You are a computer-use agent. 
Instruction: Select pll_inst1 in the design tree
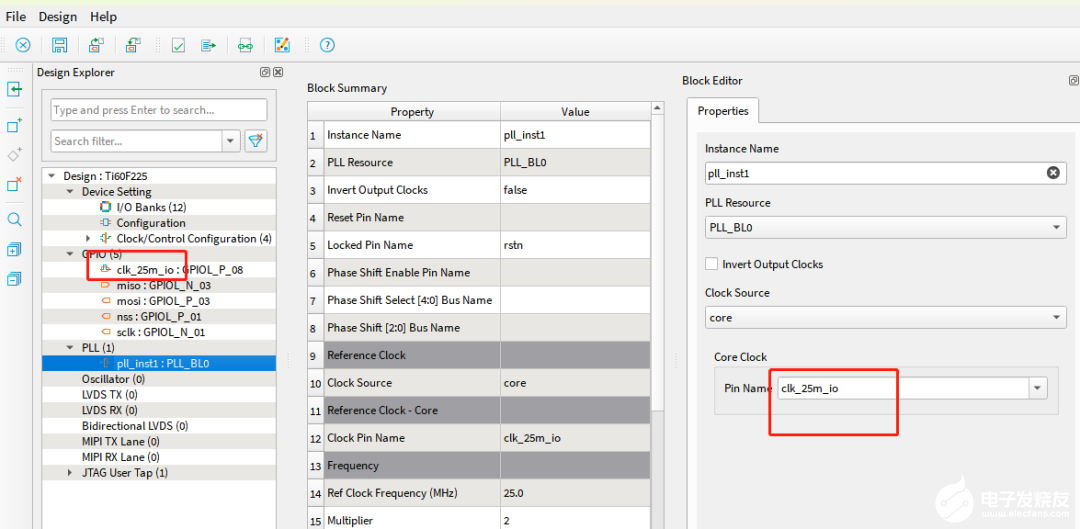[x=162, y=364]
